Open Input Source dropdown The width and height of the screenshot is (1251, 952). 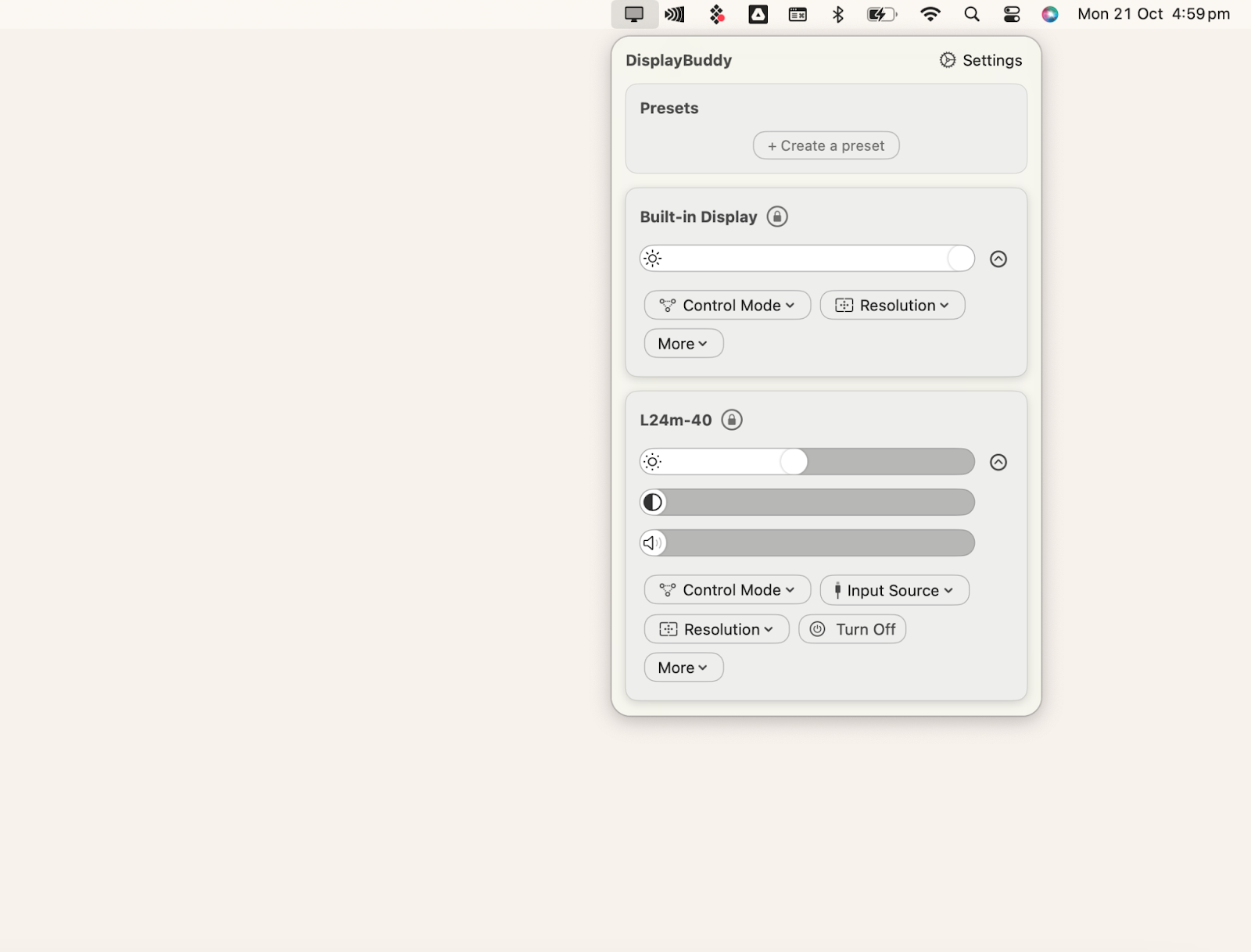click(x=894, y=590)
